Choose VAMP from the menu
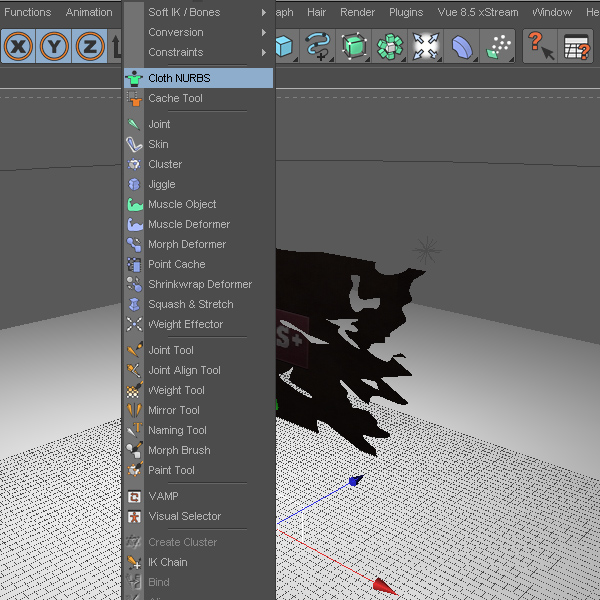The height and width of the screenshot is (600, 600). (x=198, y=496)
